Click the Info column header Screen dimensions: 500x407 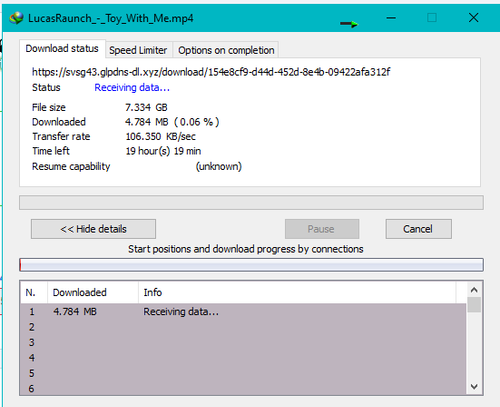(297, 292)
